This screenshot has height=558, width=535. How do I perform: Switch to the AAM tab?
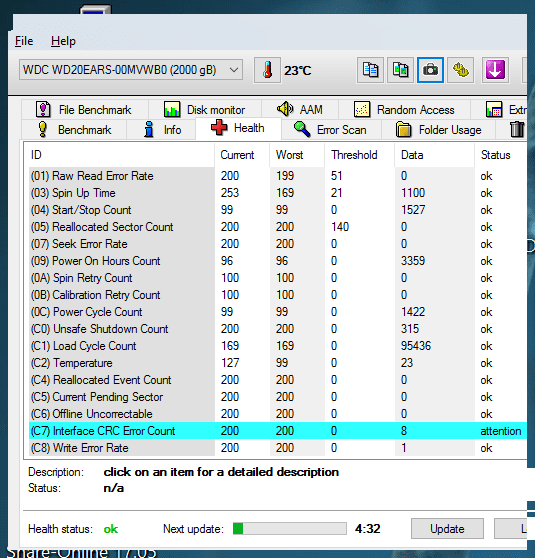300,110
